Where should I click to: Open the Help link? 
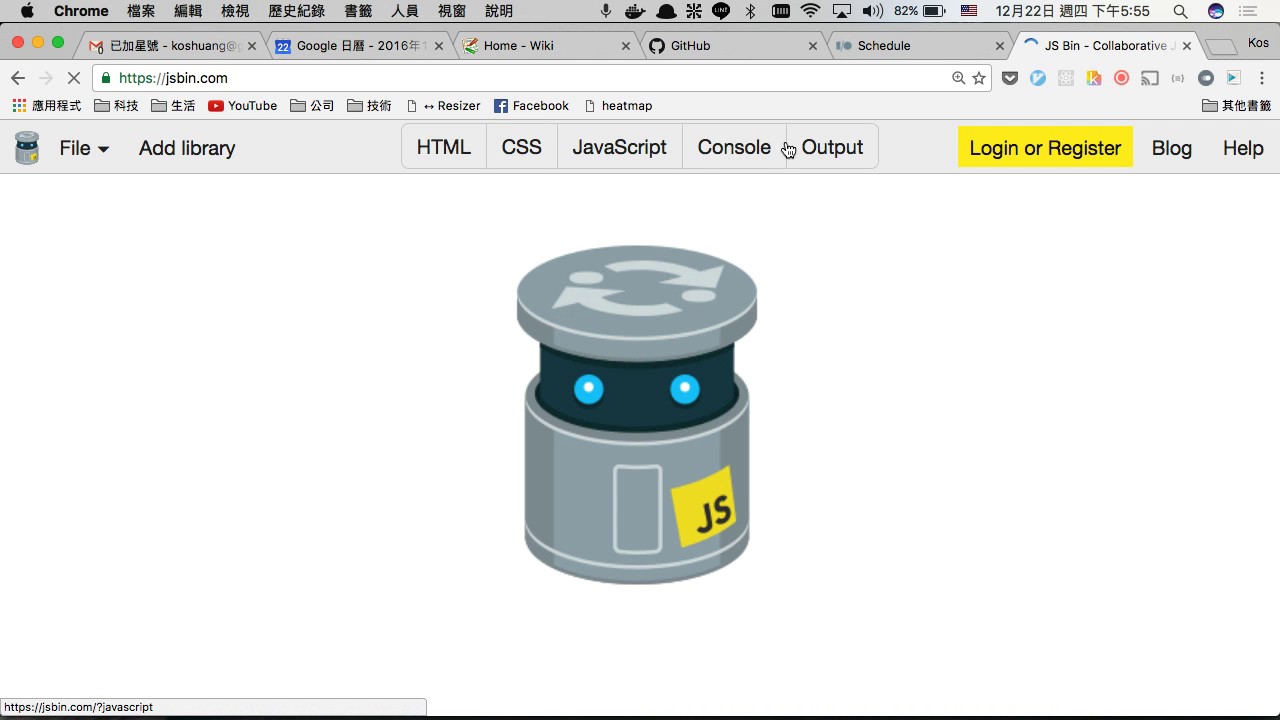point(1243,148)
